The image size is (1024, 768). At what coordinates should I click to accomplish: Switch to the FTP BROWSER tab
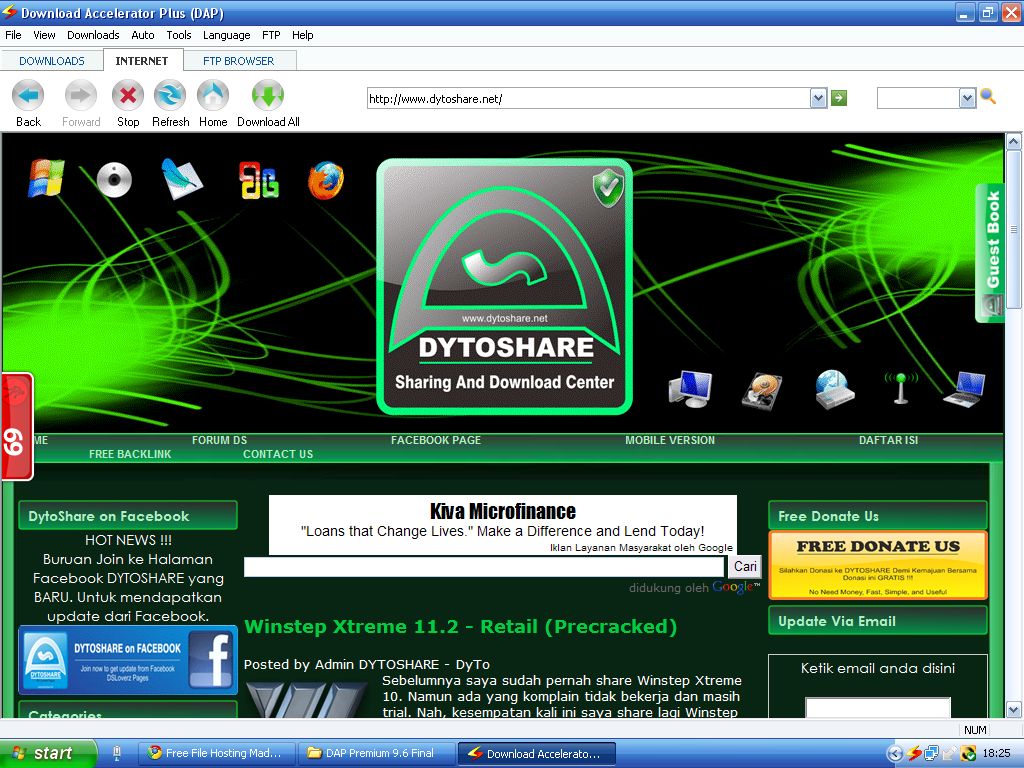pos(238,61)
